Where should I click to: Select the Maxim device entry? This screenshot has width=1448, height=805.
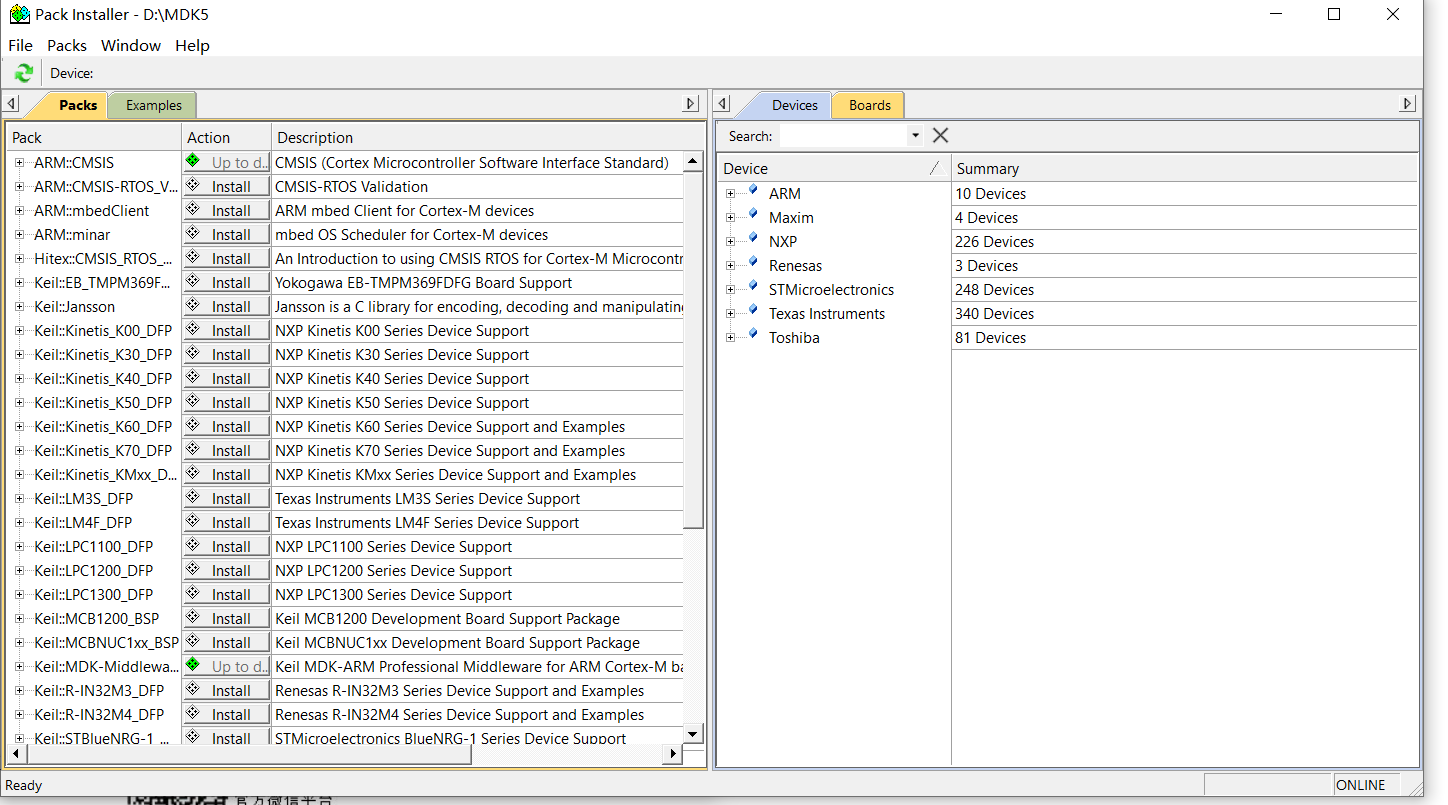click(791, 217)
